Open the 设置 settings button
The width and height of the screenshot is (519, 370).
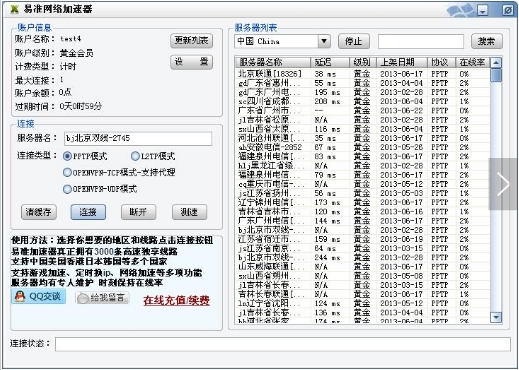pyautogui.click(x=191, y=62)
